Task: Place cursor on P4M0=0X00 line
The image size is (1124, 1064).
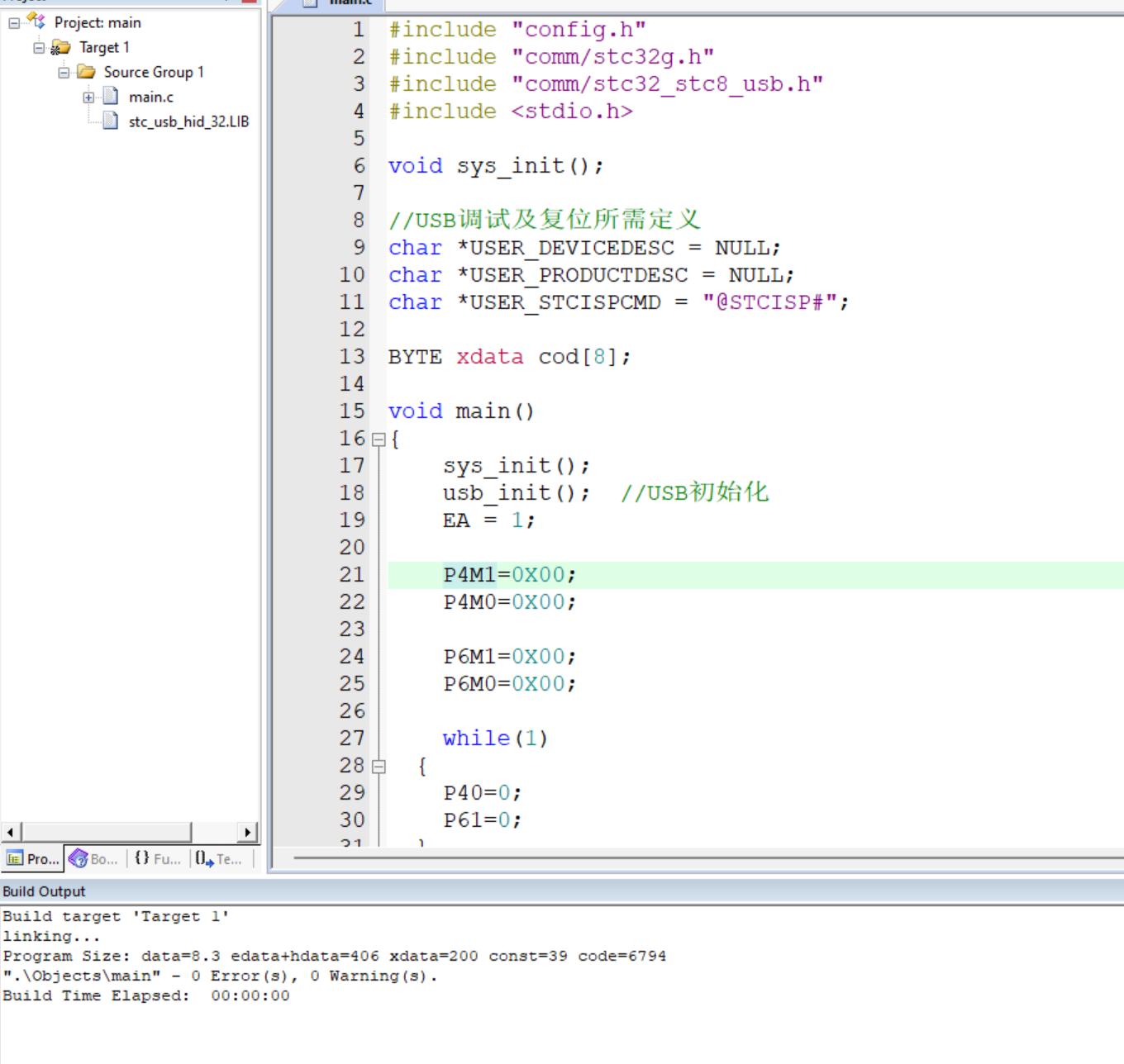Action: tap(509, 602)
